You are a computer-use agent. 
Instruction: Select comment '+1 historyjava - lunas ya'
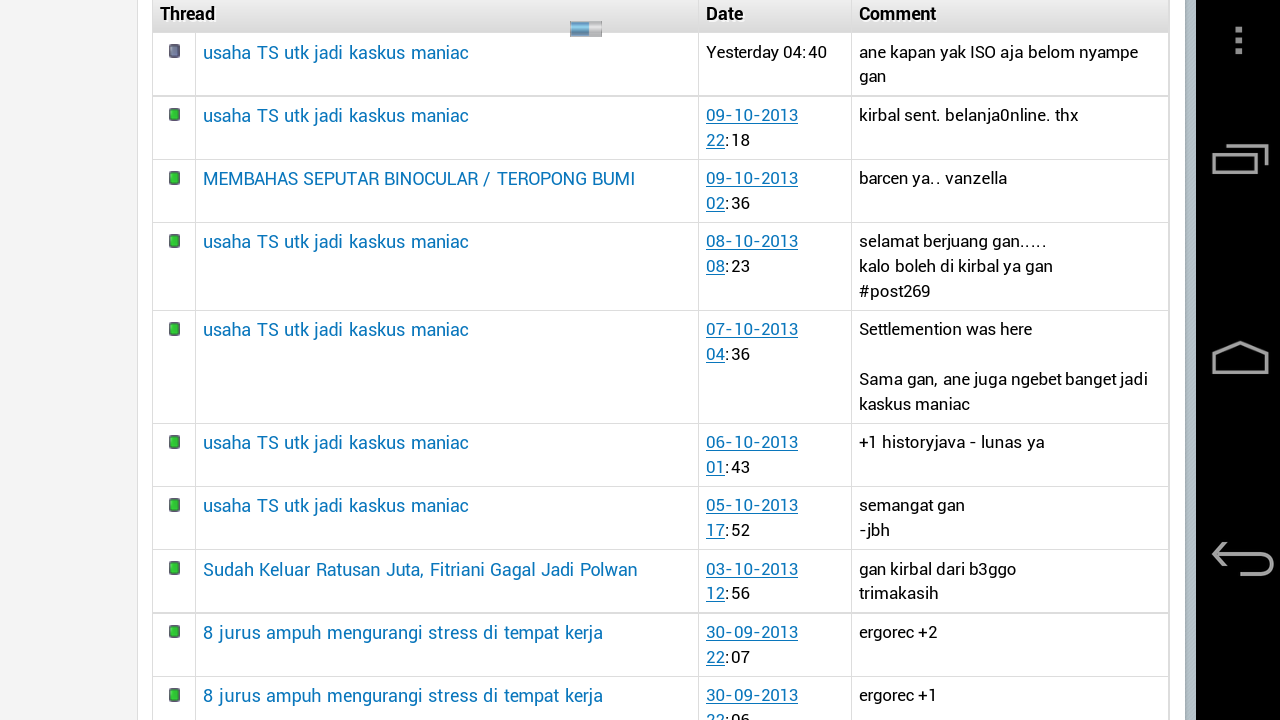pos(952,443)
